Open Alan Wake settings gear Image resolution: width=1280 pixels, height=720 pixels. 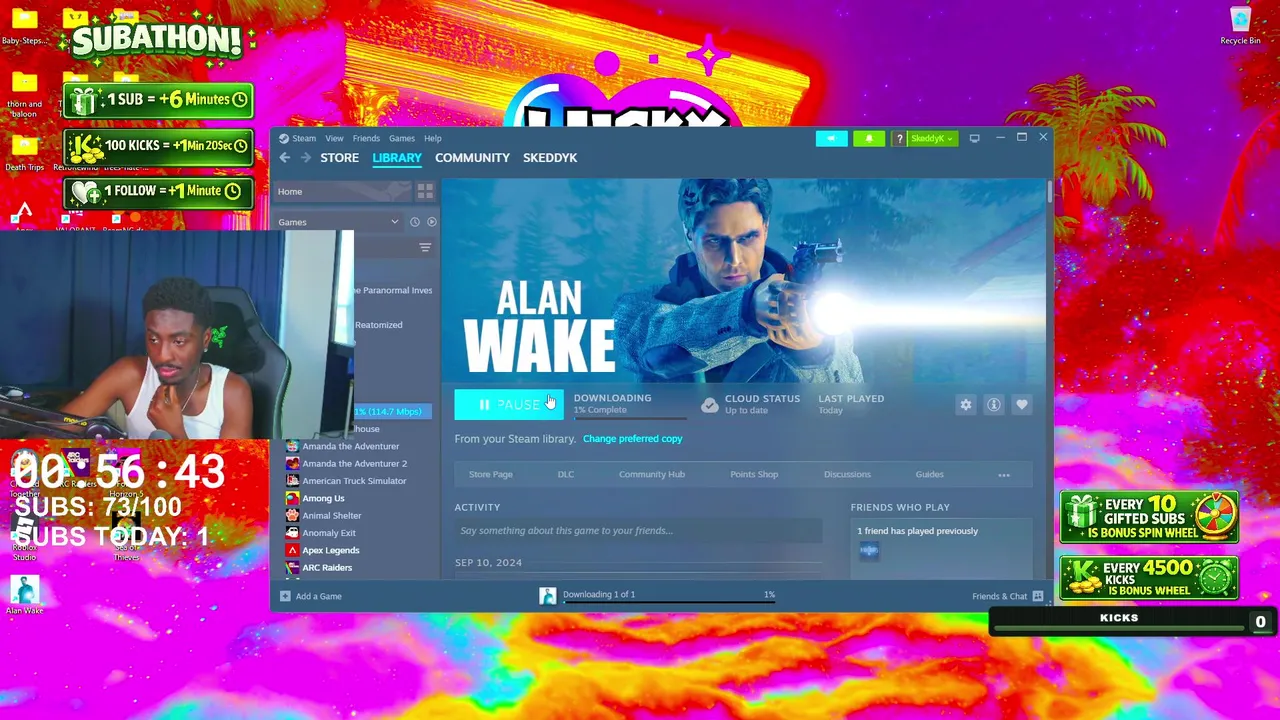pyautogui.click(x=966, y=405)
